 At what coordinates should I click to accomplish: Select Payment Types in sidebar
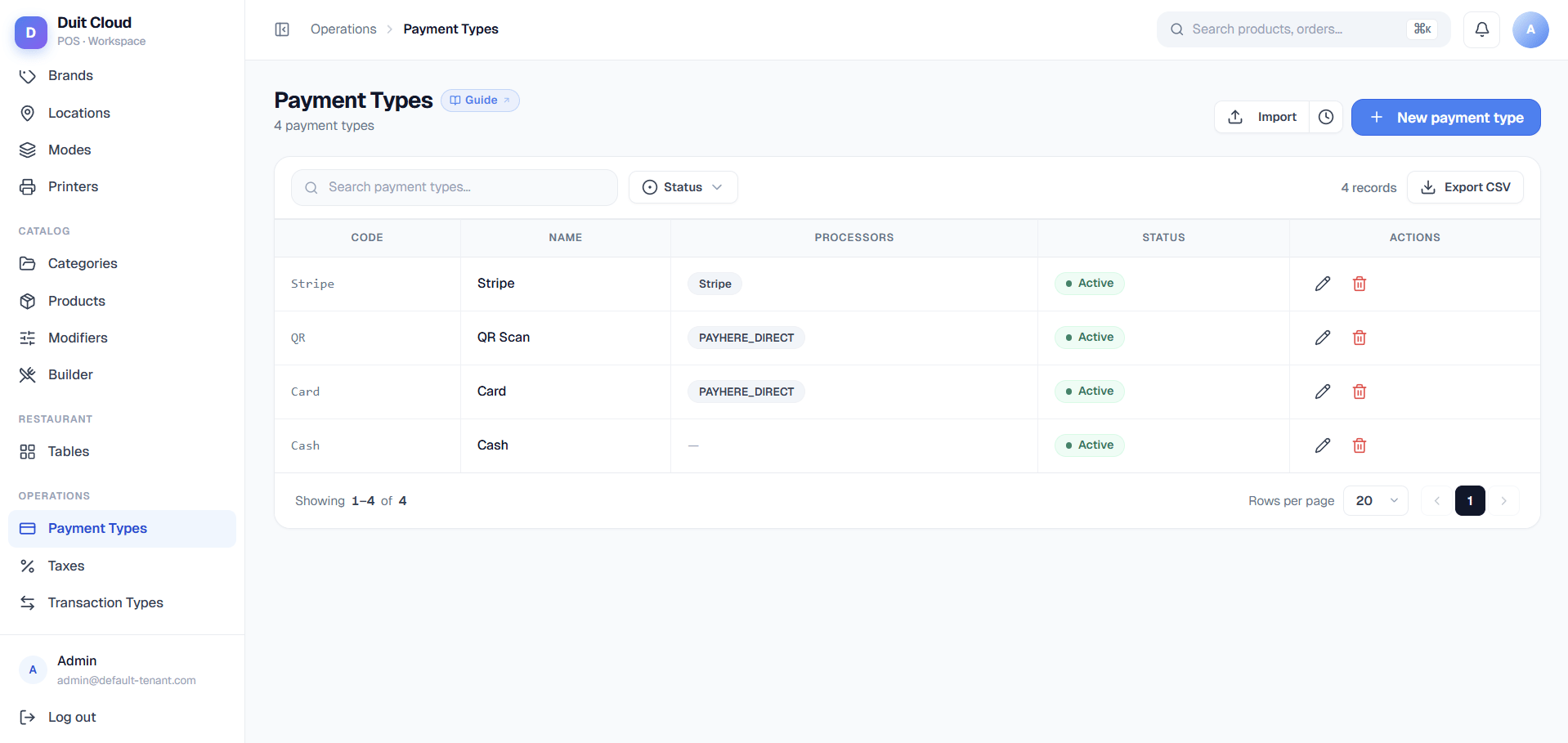(122, 529)
